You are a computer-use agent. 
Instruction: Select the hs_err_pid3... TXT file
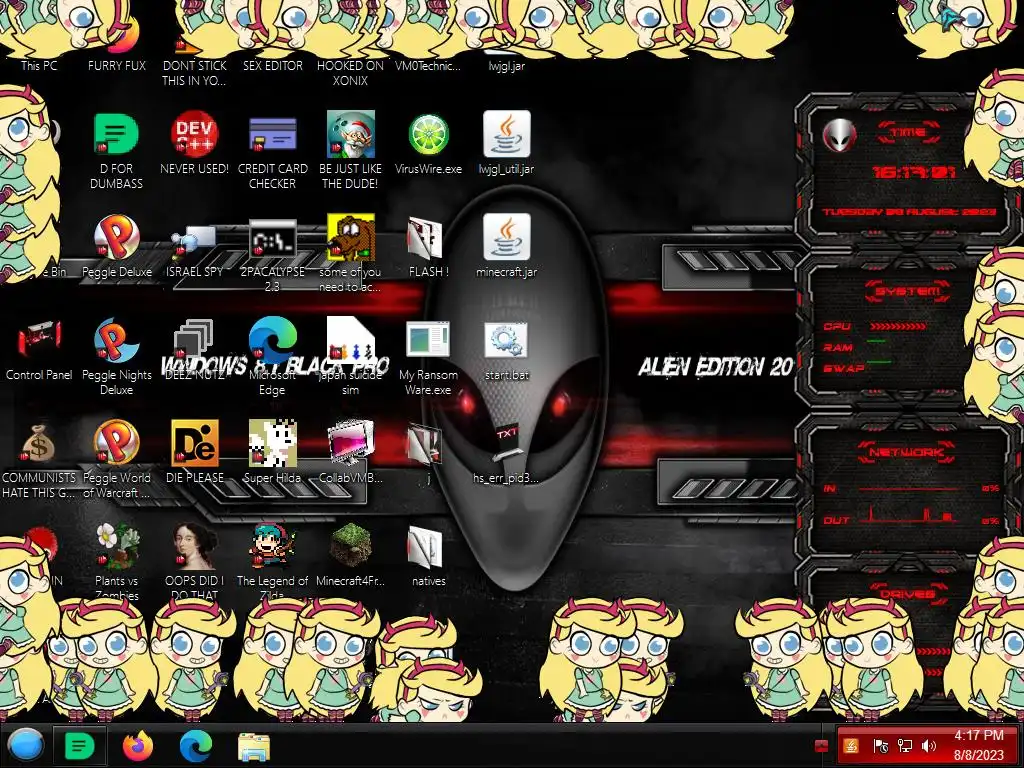pos(507,443)
